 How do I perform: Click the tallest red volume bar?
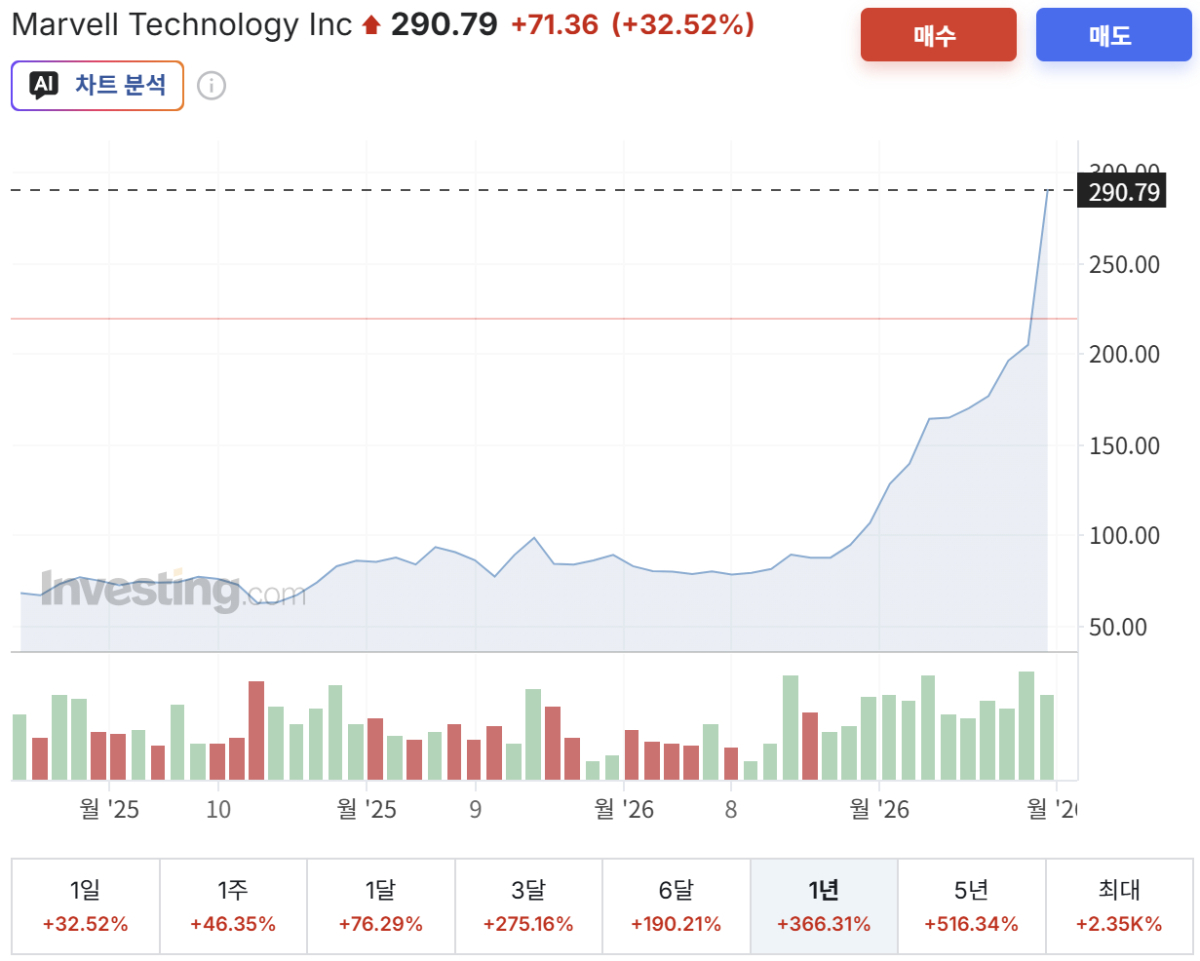tap(256, 730)
